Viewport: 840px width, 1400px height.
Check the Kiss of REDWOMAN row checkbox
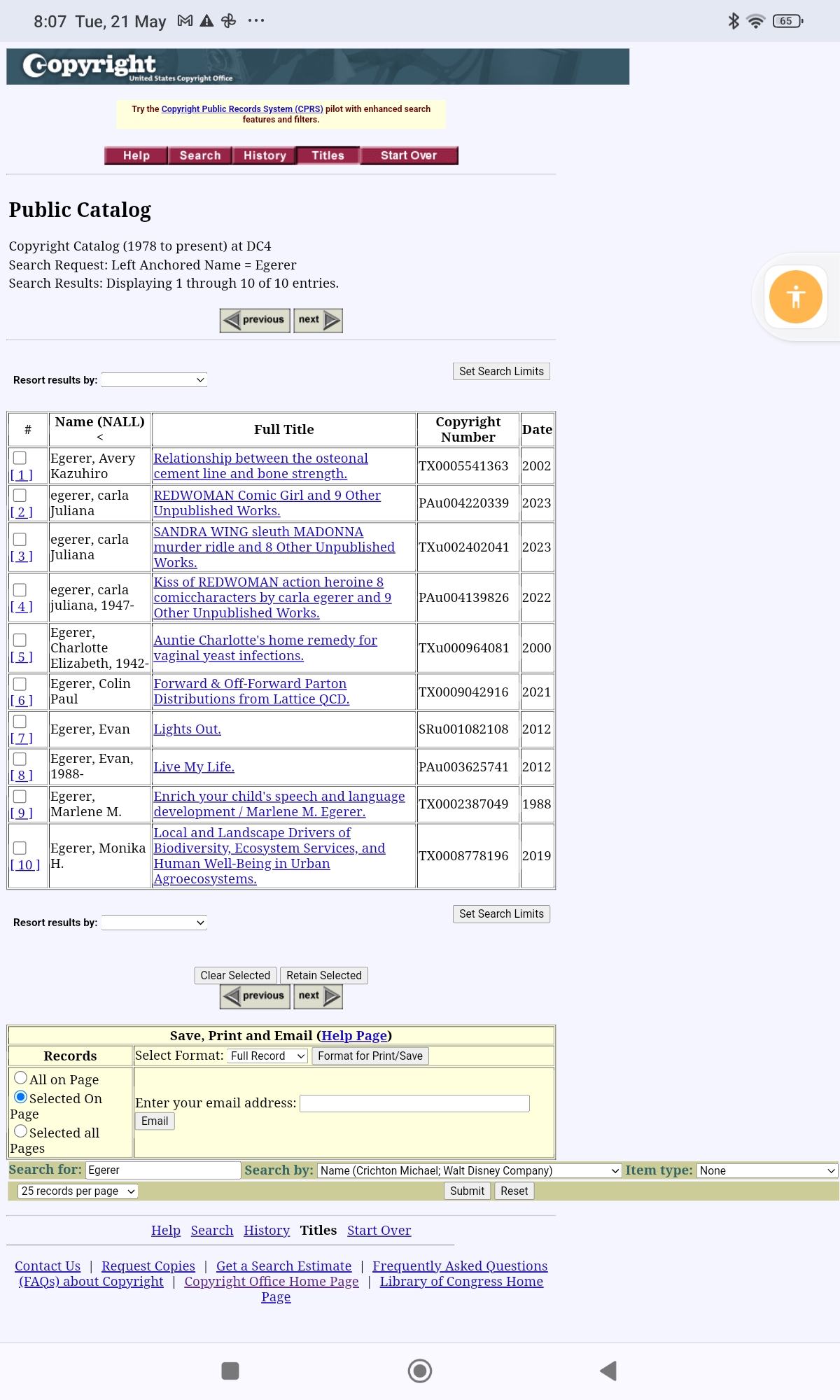(x=20, y=589)
